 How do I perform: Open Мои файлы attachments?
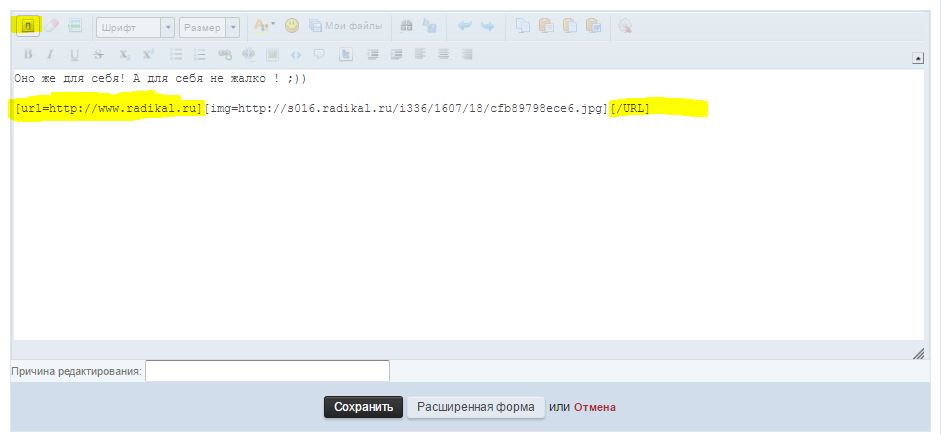(345, 27)
